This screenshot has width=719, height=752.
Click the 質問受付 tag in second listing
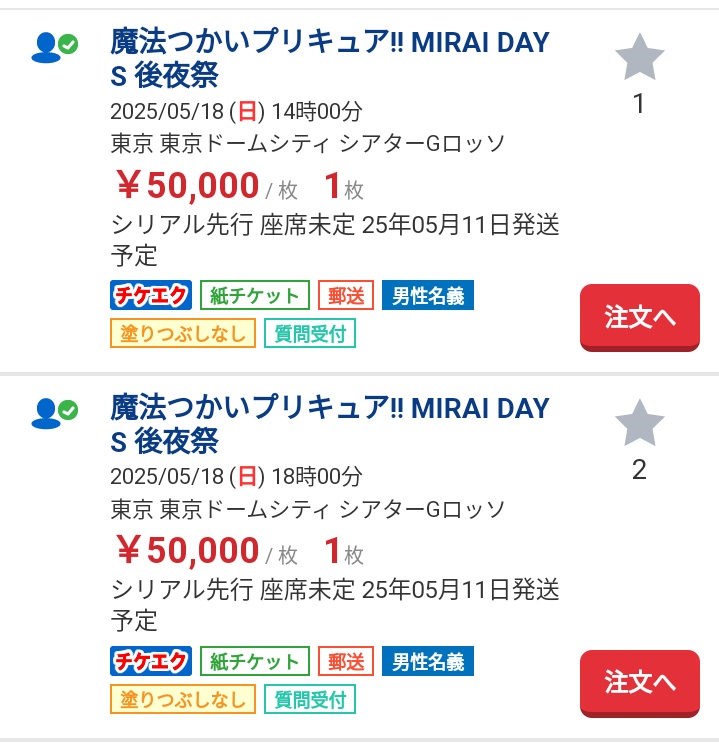(310, 699)
